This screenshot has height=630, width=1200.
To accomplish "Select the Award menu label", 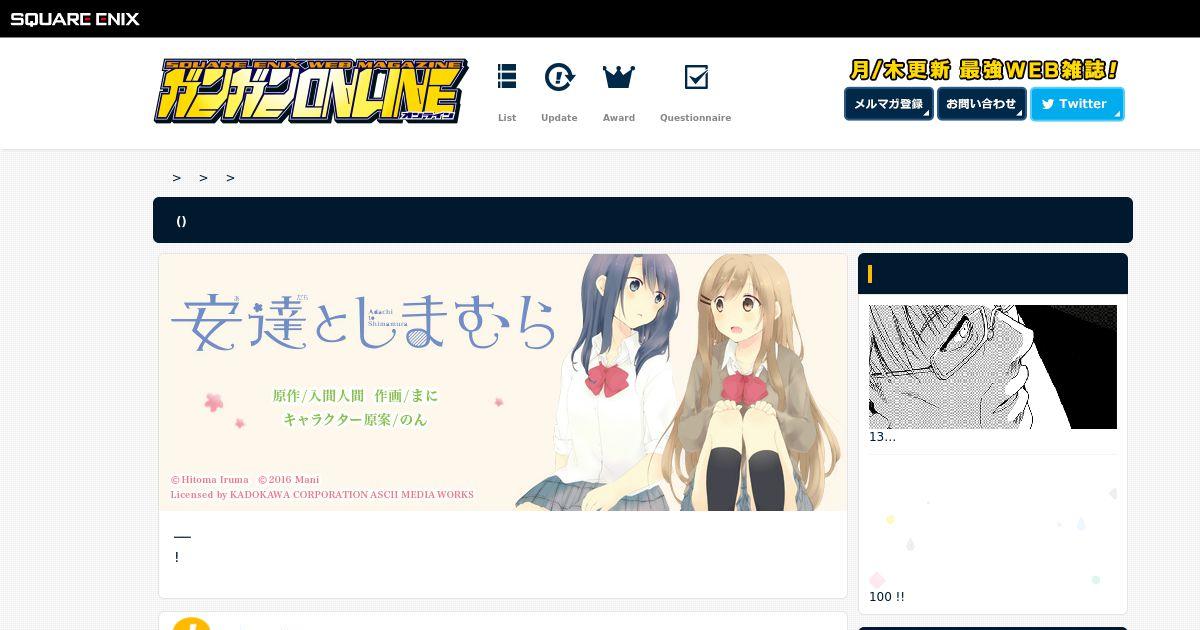I will [x=619, y=118].
